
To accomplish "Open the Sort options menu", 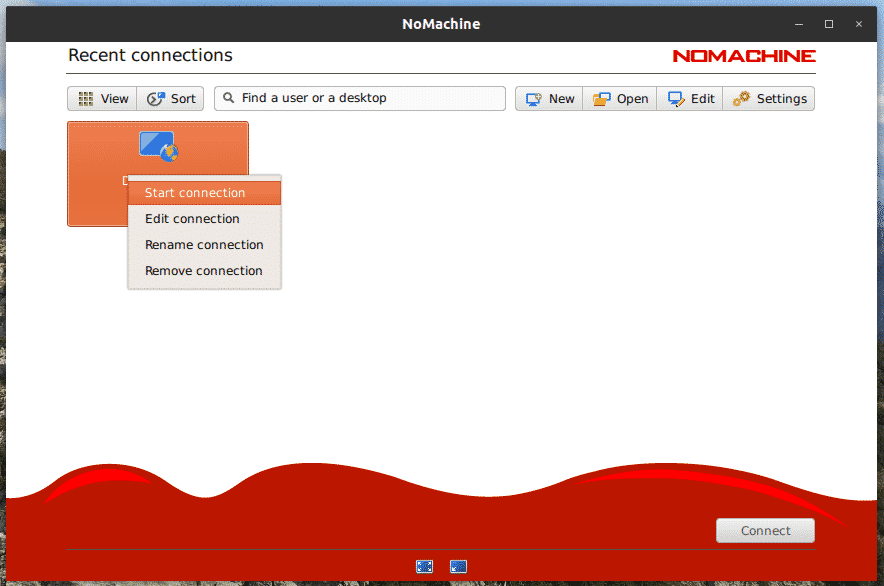I will click(170, 98).
